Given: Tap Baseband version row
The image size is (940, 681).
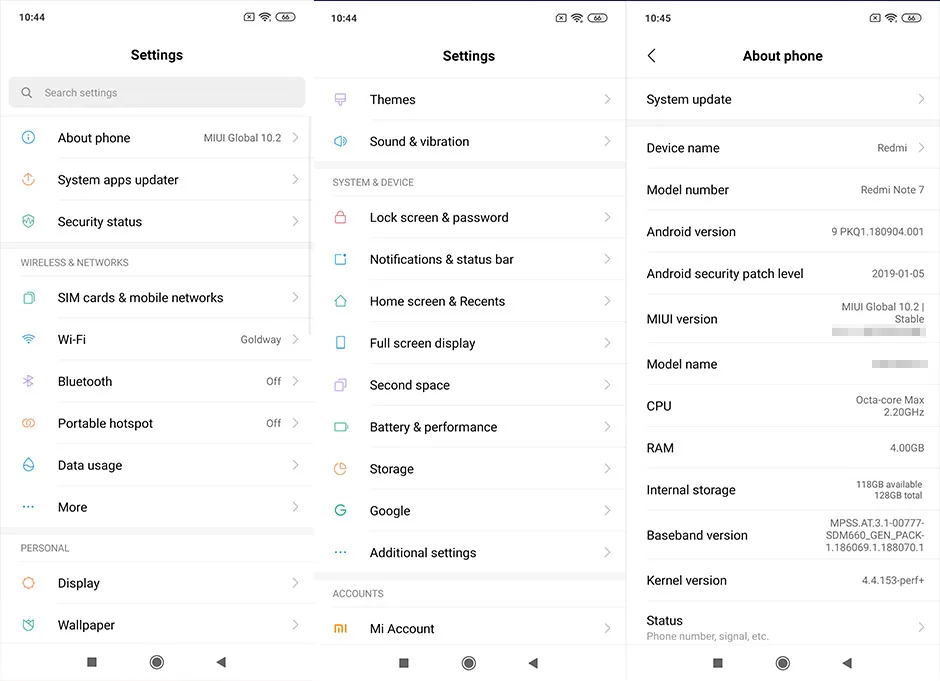Looking at the screenshot, I should (783, 535).
